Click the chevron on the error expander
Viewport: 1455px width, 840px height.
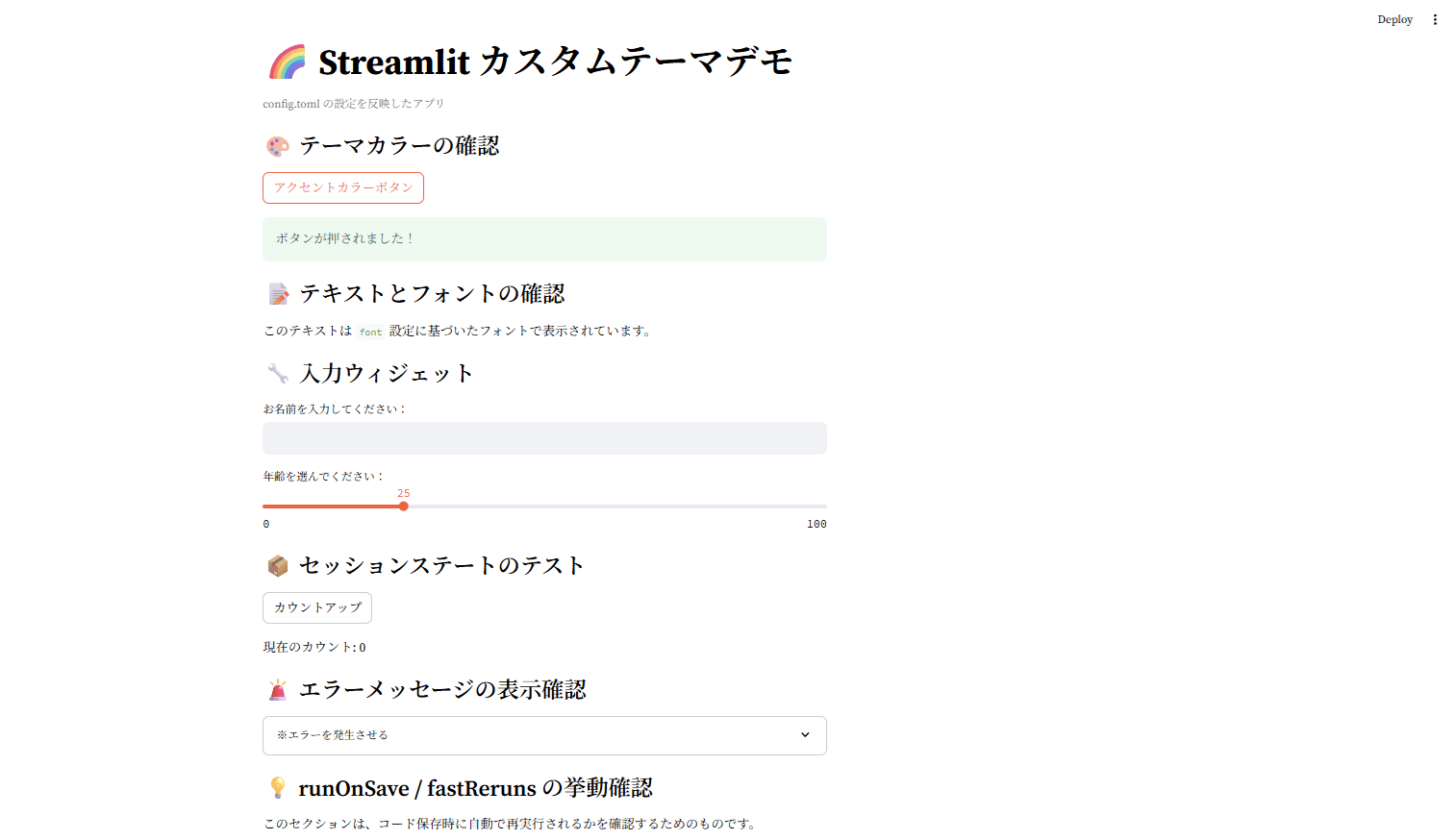pos(806,734)
